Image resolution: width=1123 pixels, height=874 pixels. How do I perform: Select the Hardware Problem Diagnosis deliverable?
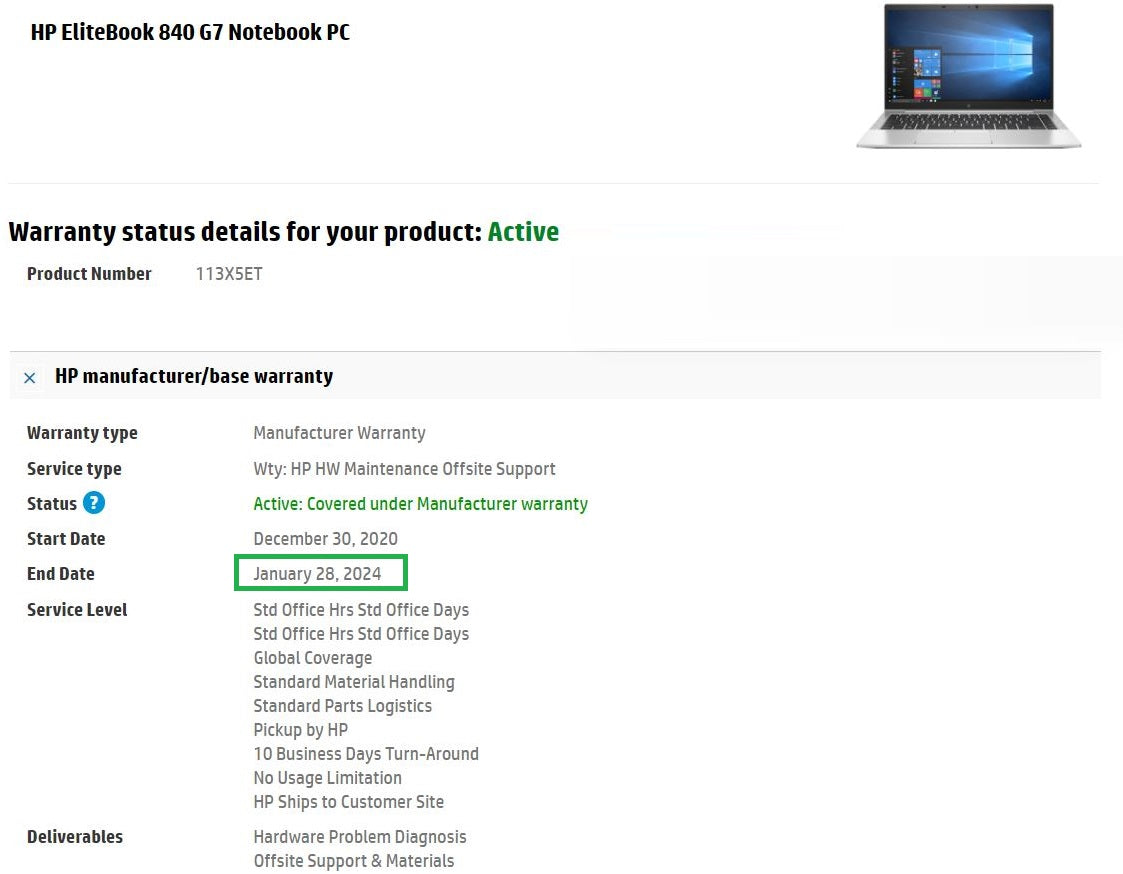pos(359,837)
